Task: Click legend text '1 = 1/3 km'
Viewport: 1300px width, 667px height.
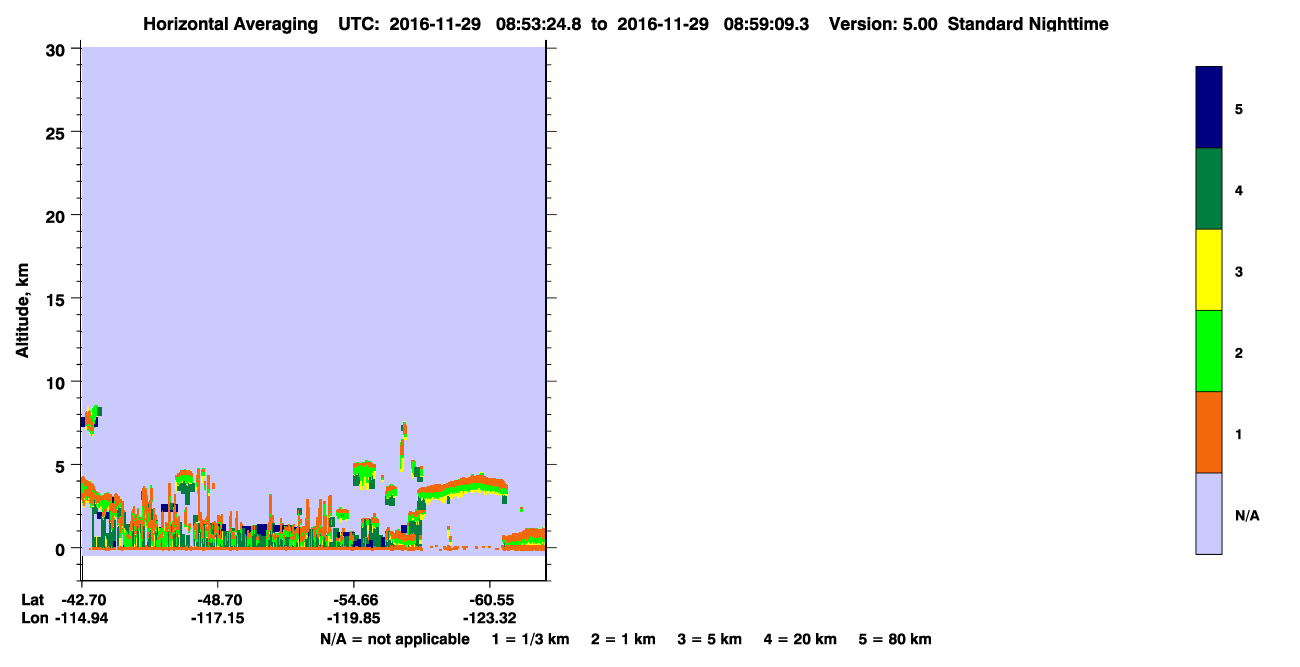Action: click(x=530, y=639)
